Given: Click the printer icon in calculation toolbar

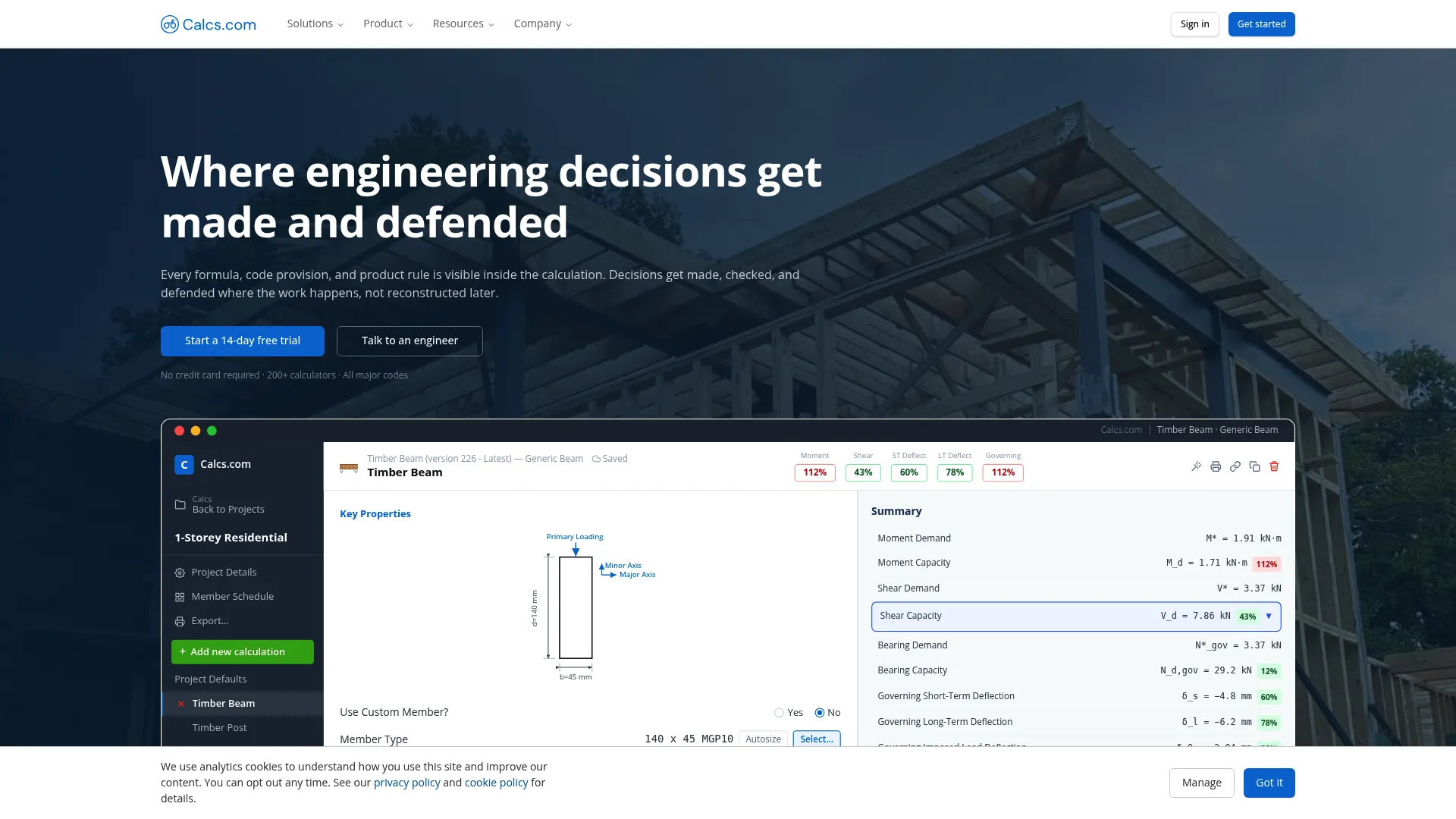Looking at the screenshot, I should tap(1216, 466).
